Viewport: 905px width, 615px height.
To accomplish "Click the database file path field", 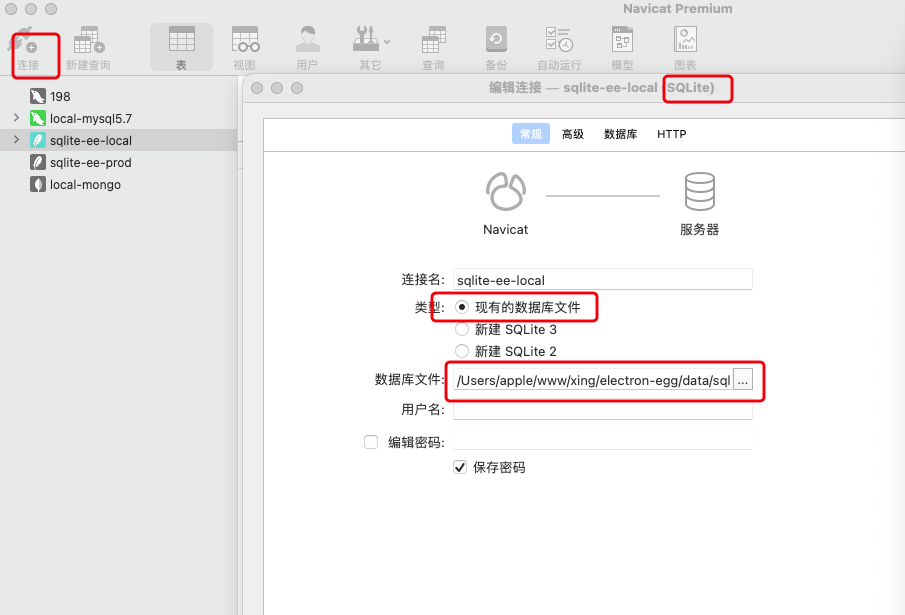I will pos(593,380).
